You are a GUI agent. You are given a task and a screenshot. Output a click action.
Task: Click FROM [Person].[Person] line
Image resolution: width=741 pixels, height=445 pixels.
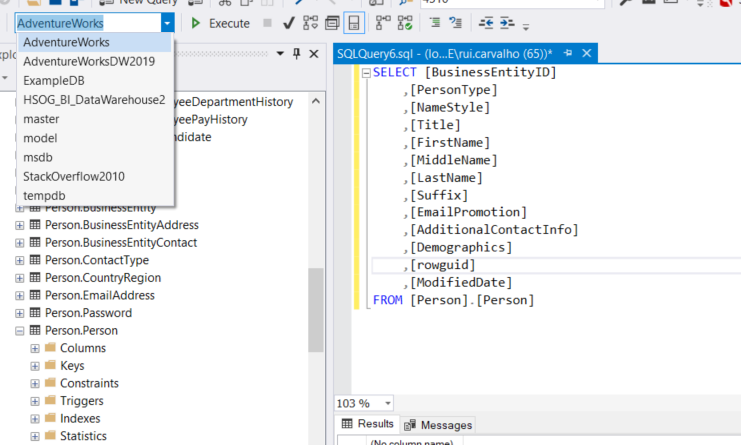click(x=454, y=300)
